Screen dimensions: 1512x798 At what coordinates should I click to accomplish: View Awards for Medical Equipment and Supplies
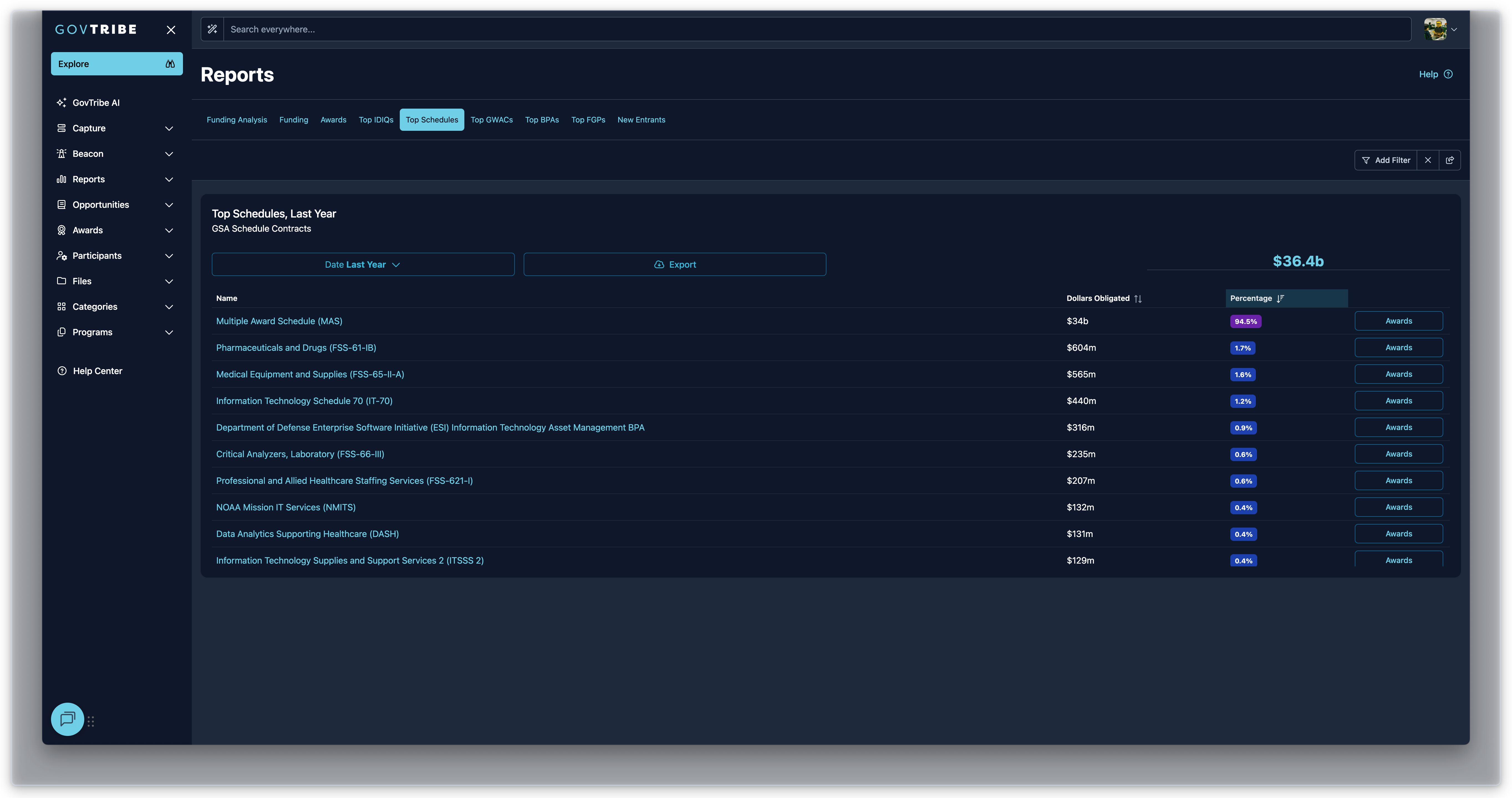coord(1399,374)
